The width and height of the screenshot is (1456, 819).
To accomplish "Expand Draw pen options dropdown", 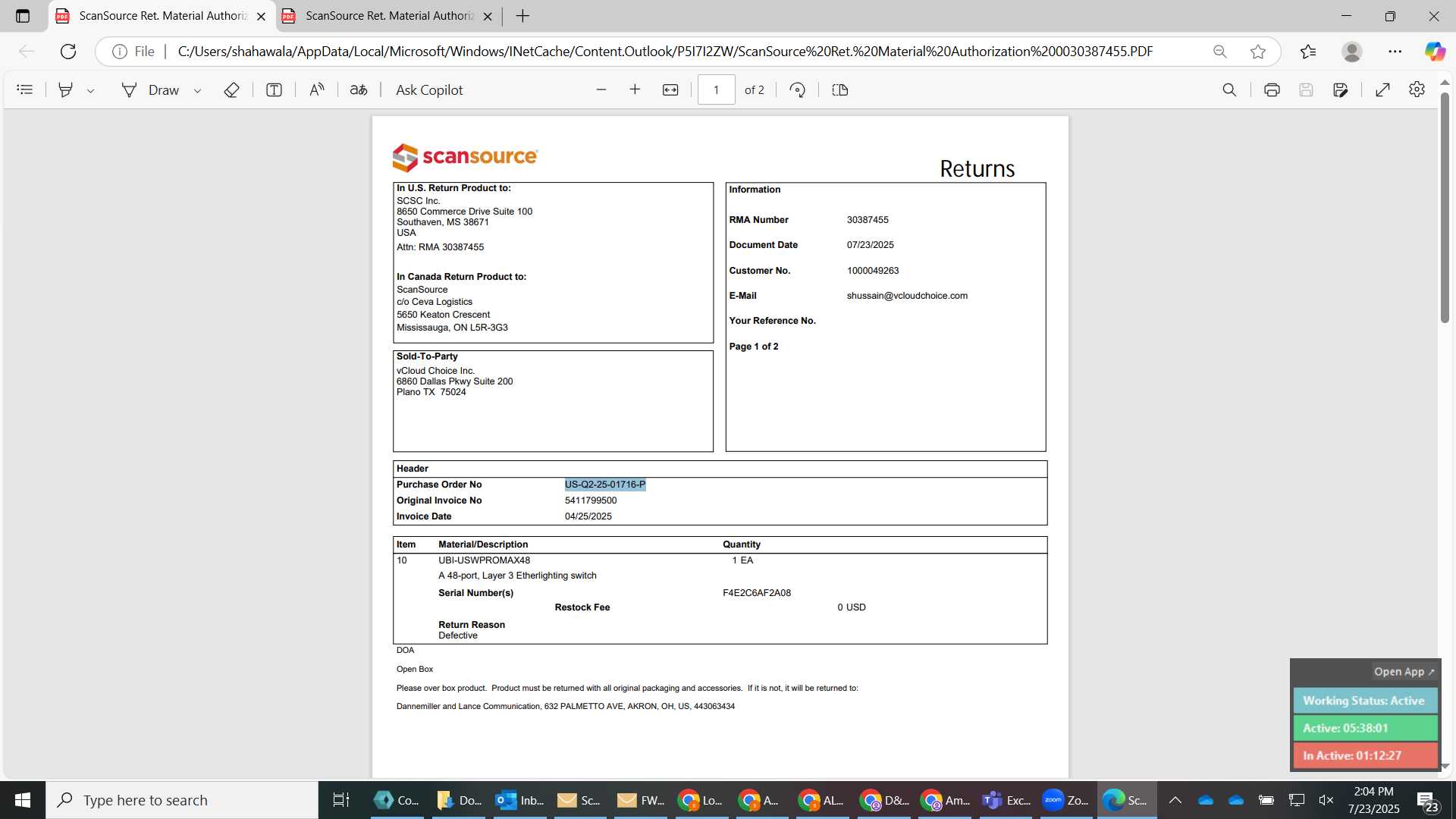I will (x=197, y=90).
